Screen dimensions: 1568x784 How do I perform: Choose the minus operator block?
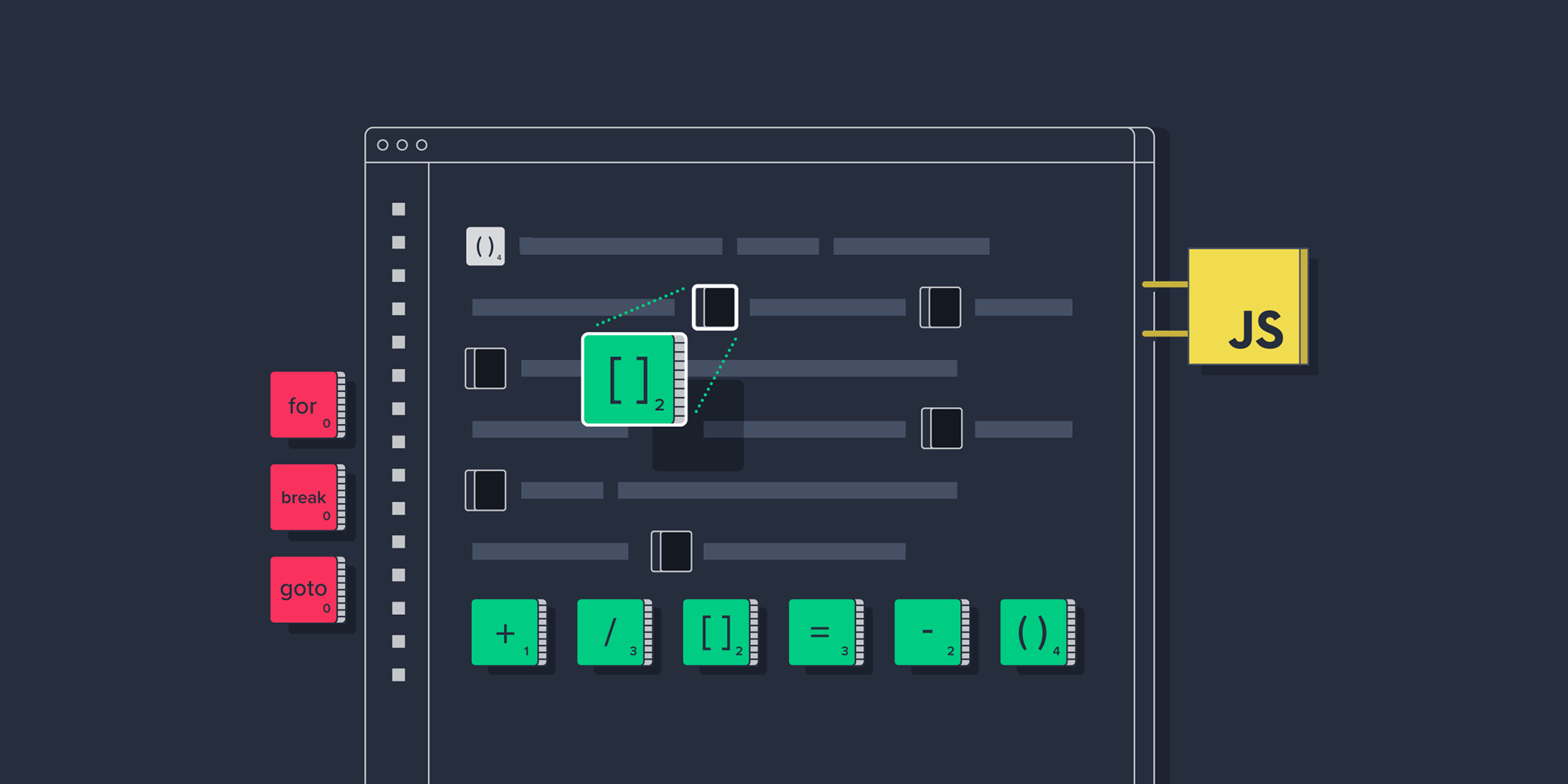point(927,633)
